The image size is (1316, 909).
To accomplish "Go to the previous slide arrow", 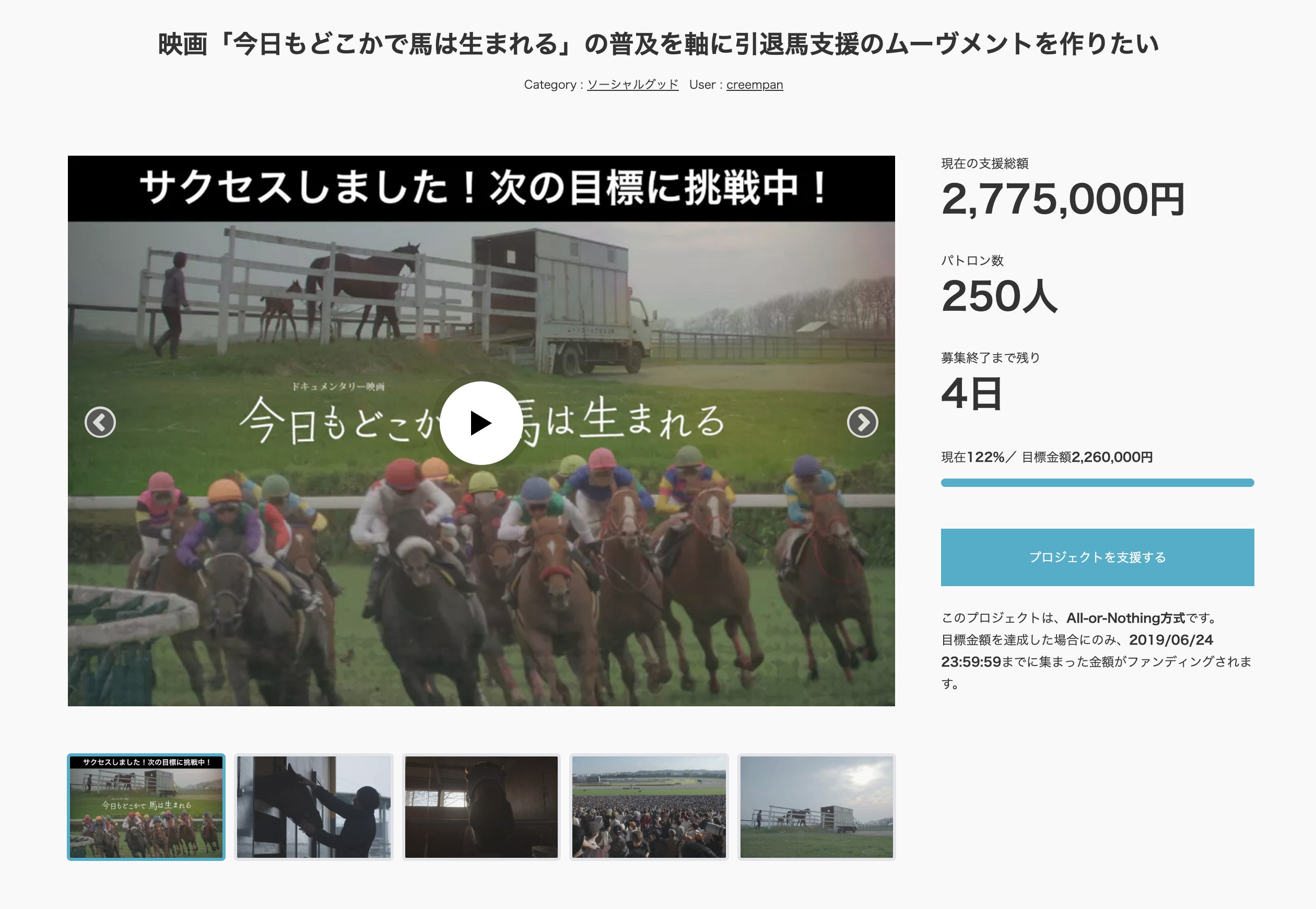I will pos(100,422).
